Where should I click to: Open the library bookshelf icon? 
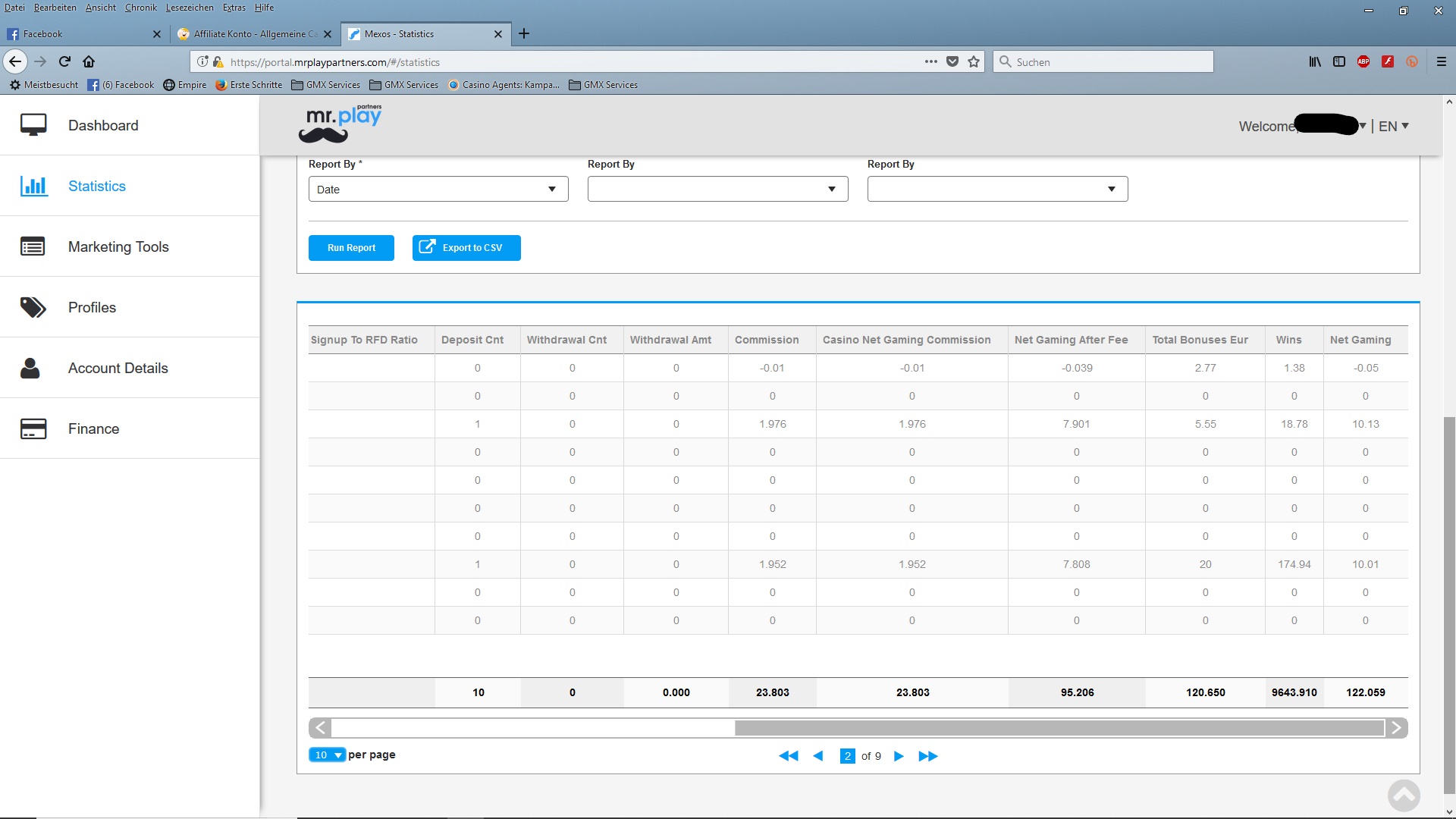(x=1315, y=62)
